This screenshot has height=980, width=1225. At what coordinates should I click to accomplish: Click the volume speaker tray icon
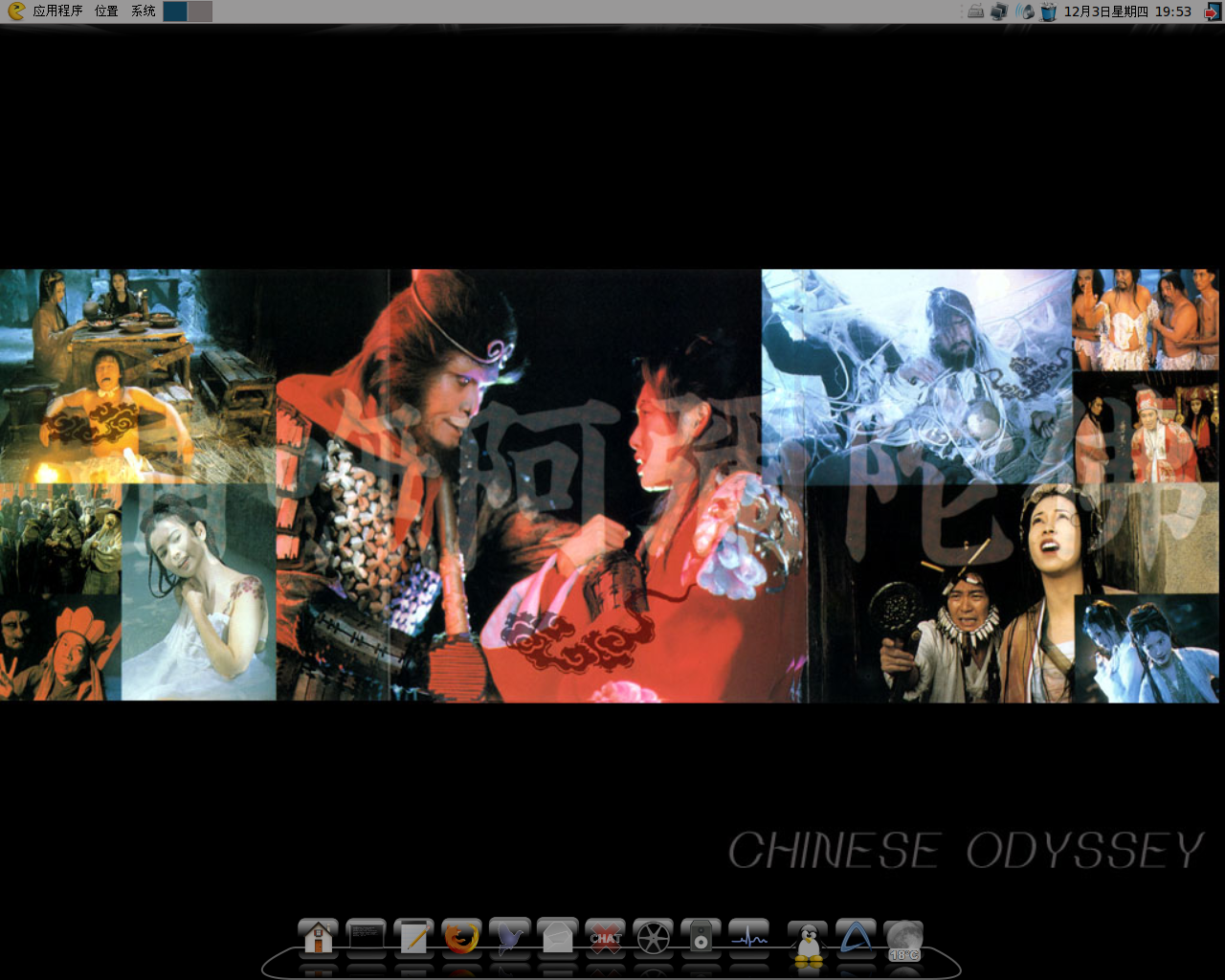(x=1025, y=11)
